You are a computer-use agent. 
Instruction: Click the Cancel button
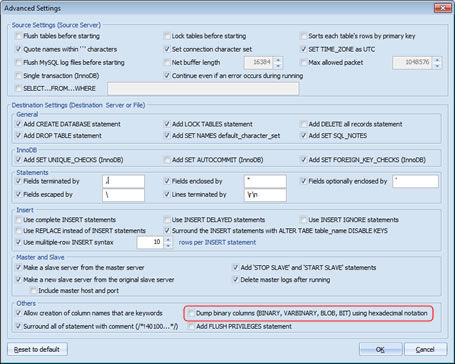click(x=425, y=349)
